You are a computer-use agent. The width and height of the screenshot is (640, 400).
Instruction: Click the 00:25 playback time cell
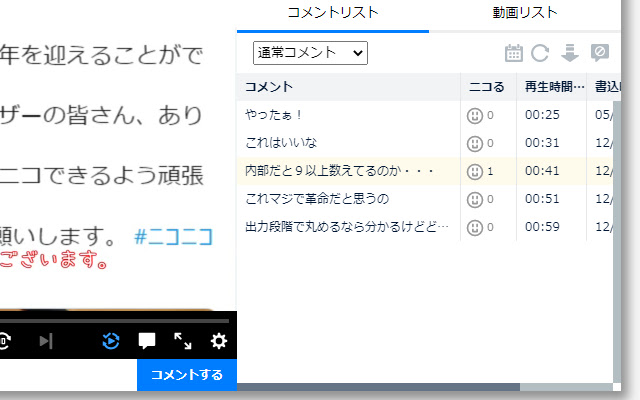(x=542, y=115)
